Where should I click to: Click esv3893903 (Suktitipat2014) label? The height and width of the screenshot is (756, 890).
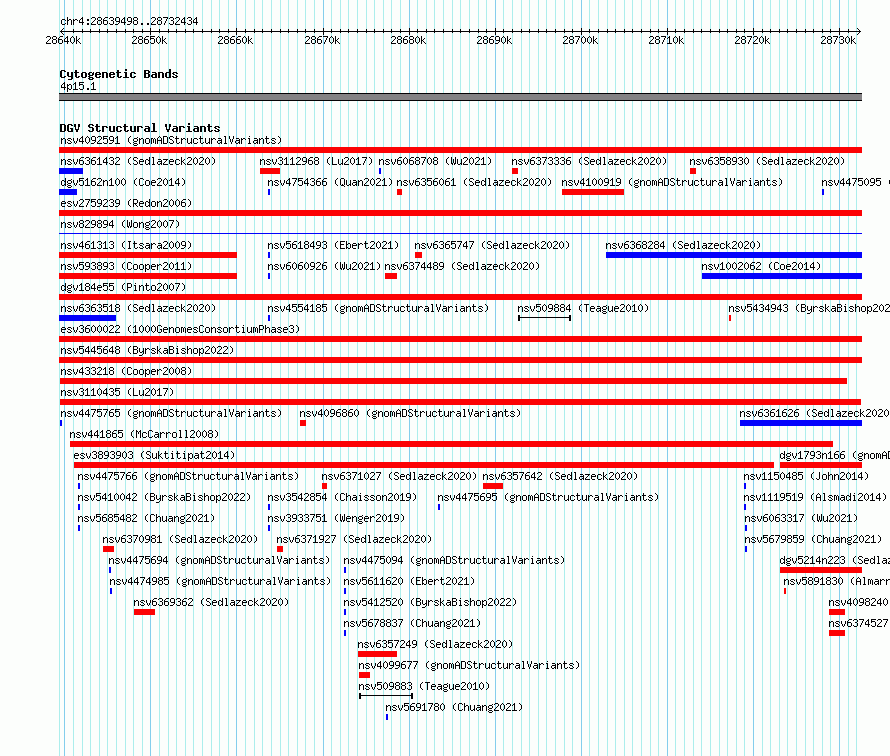154,455
